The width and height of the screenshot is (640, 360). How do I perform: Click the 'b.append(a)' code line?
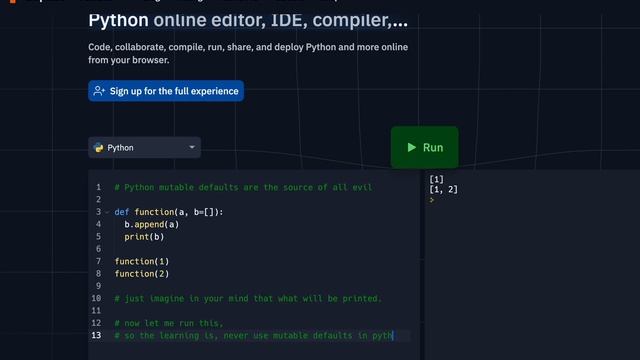pos(151,224)
